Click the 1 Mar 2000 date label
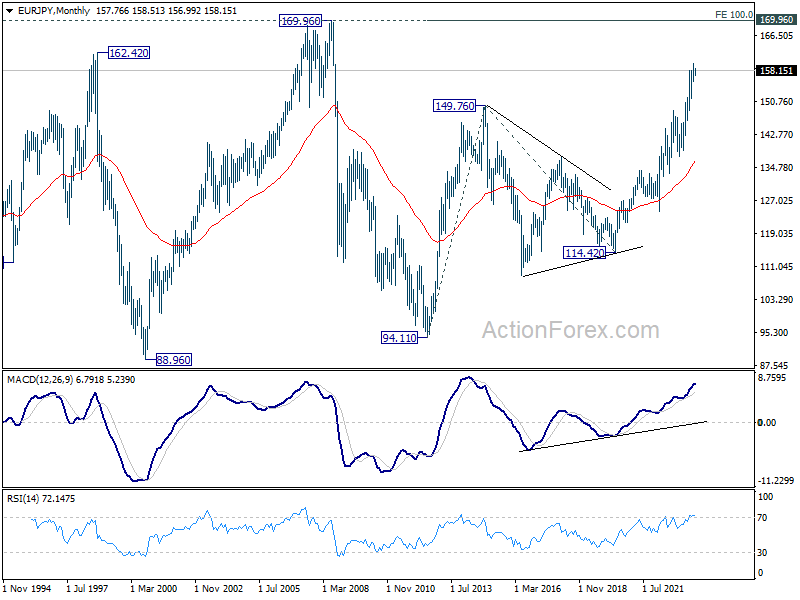The image size is (800, 600). pyautogui.click(x=154, y=588)
